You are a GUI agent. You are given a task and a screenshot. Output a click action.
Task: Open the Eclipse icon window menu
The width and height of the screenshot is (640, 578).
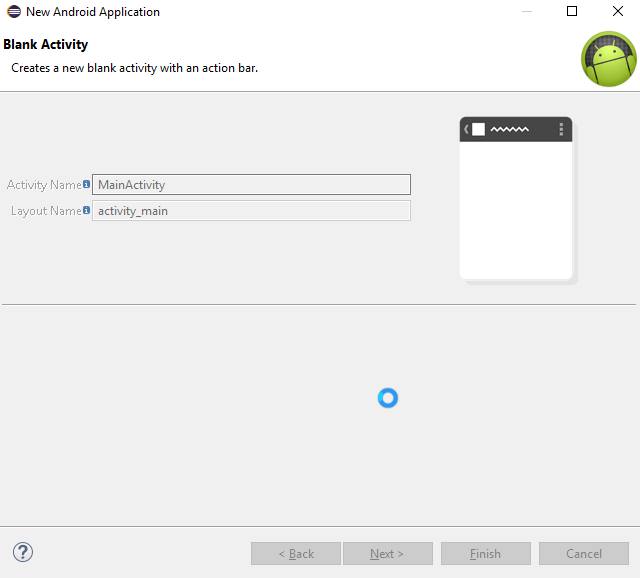click(x=14, y=11)
